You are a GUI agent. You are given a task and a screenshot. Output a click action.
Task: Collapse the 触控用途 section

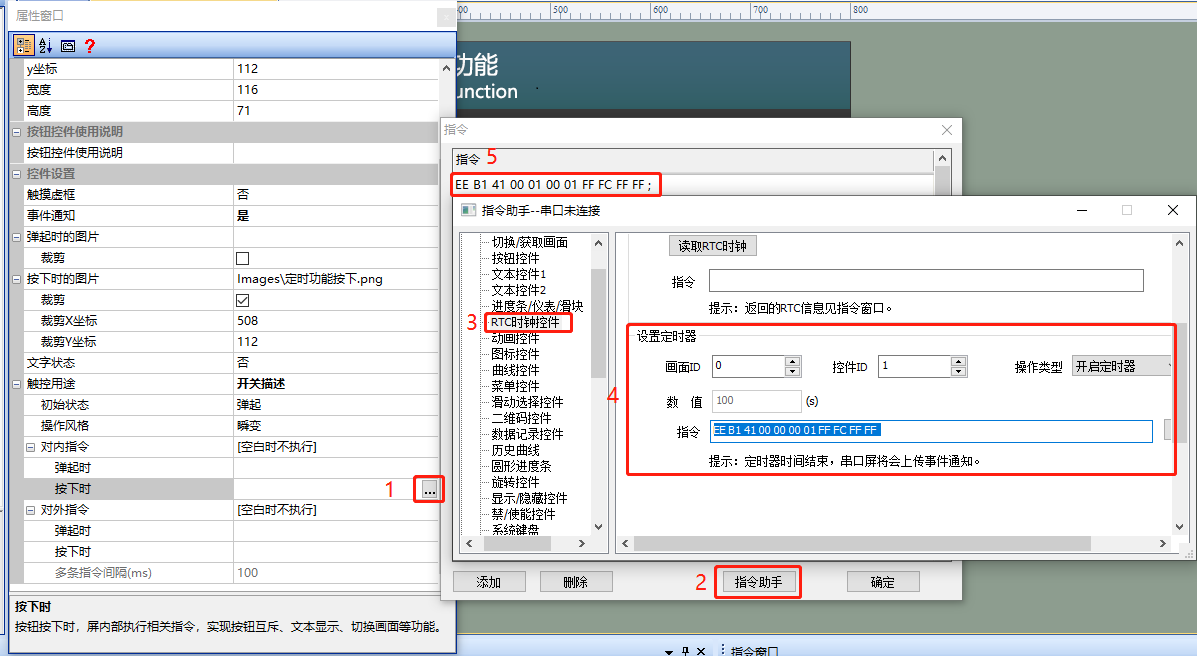pyautogui.click(x=16, y=384)
